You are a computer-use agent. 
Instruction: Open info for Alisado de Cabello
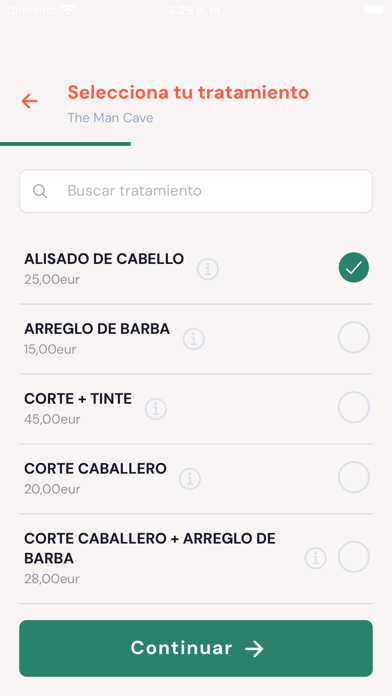(x=208, y=269)
